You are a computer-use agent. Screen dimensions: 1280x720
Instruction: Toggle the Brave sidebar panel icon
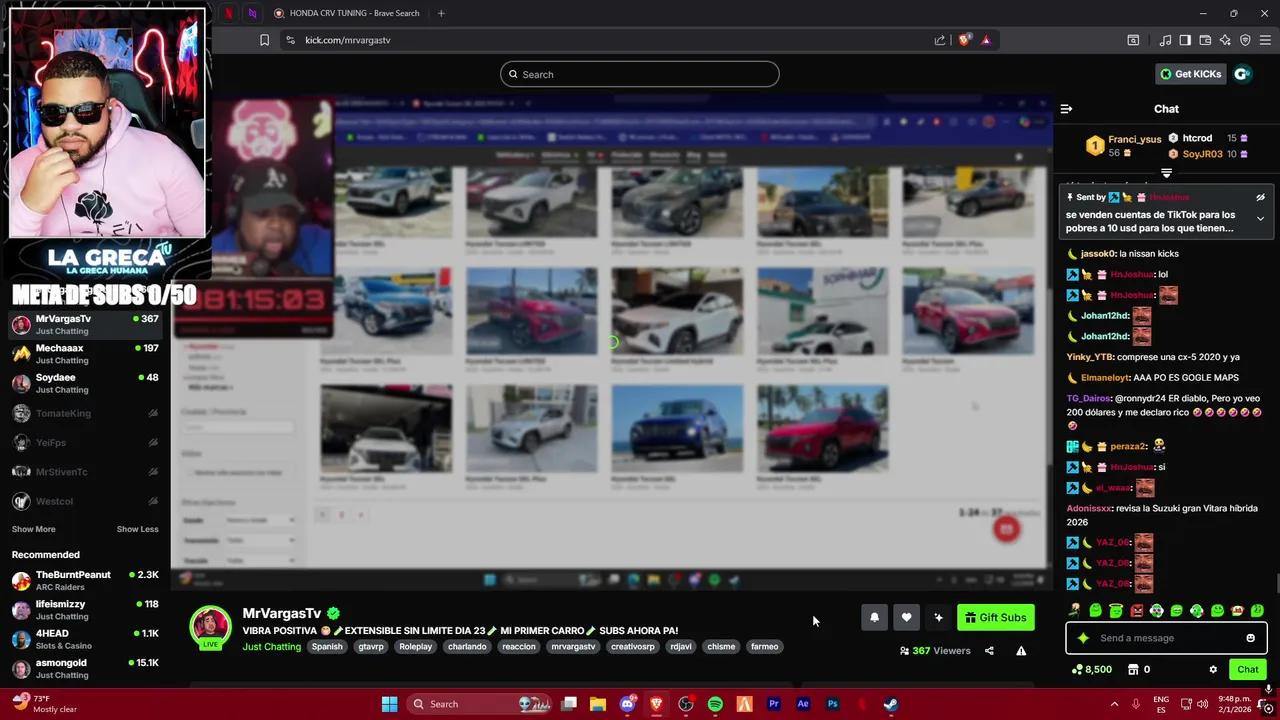[1185, 40]
